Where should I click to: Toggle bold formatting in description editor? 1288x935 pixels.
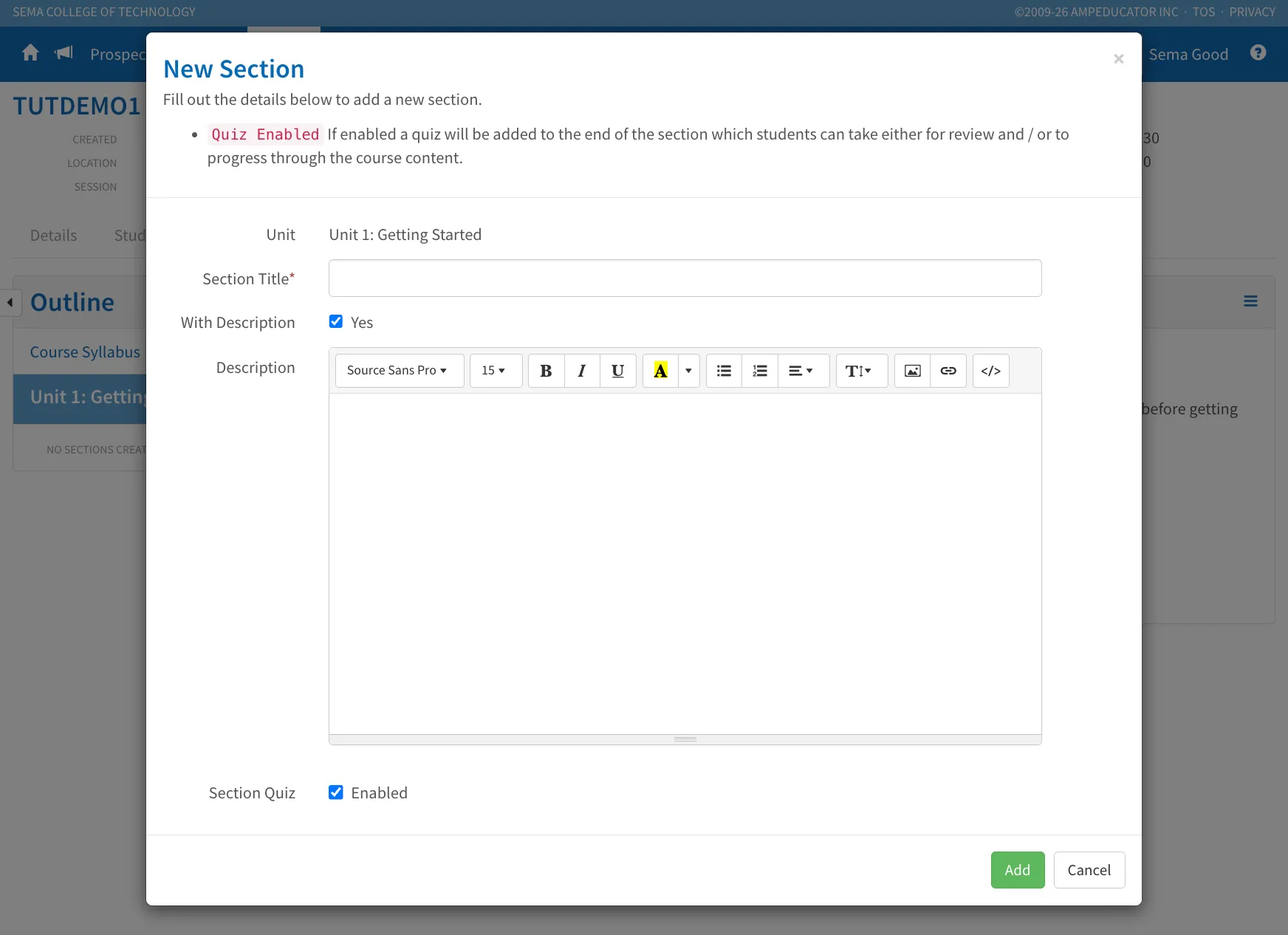pyautogui.click(x=547, y=371)
